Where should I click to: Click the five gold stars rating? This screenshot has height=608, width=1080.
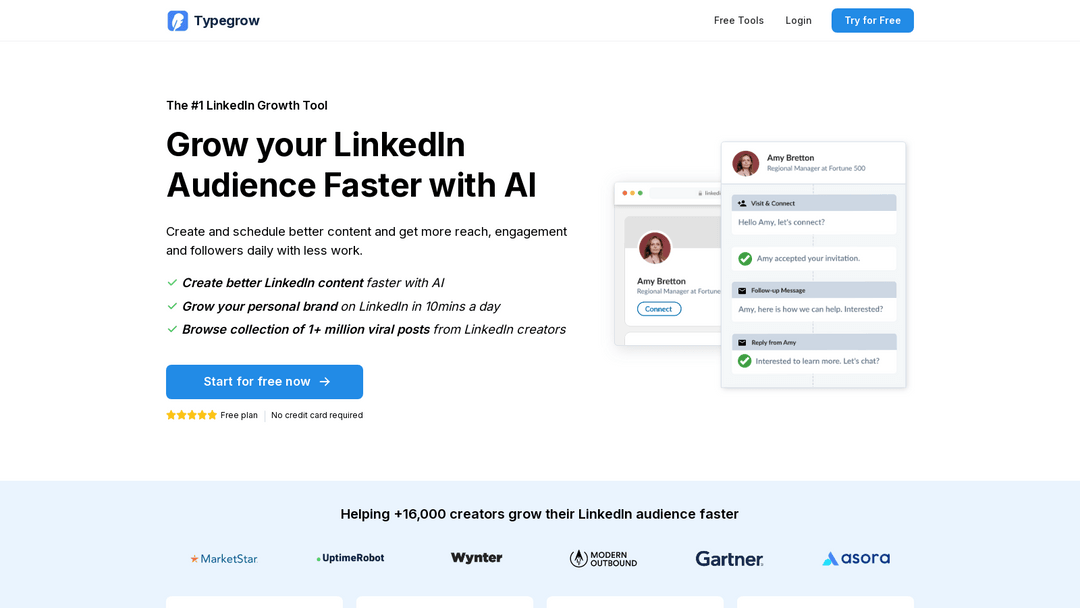tap(191, 415)
